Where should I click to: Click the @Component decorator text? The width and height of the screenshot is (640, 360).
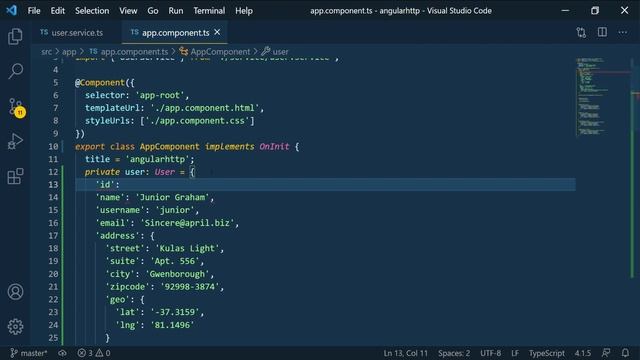coord(100,82)
